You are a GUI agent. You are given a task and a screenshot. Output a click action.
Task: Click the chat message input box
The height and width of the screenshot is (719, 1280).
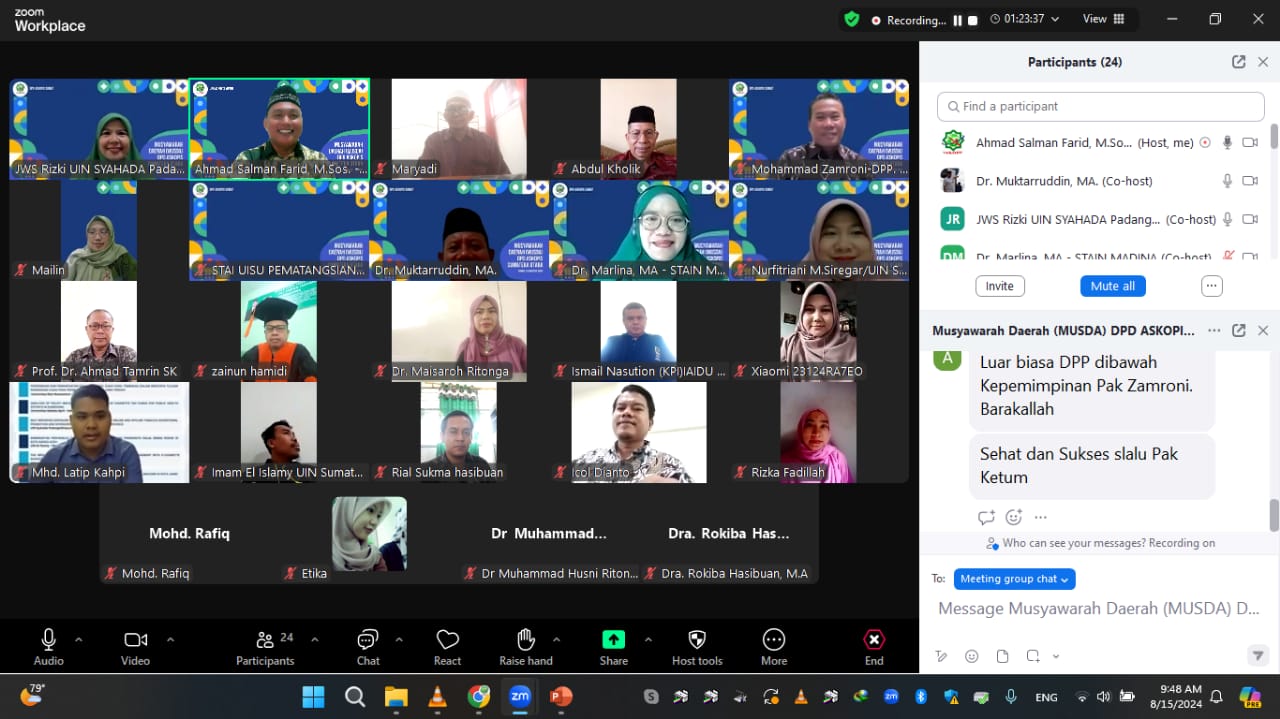click(x=1099, y=608)
